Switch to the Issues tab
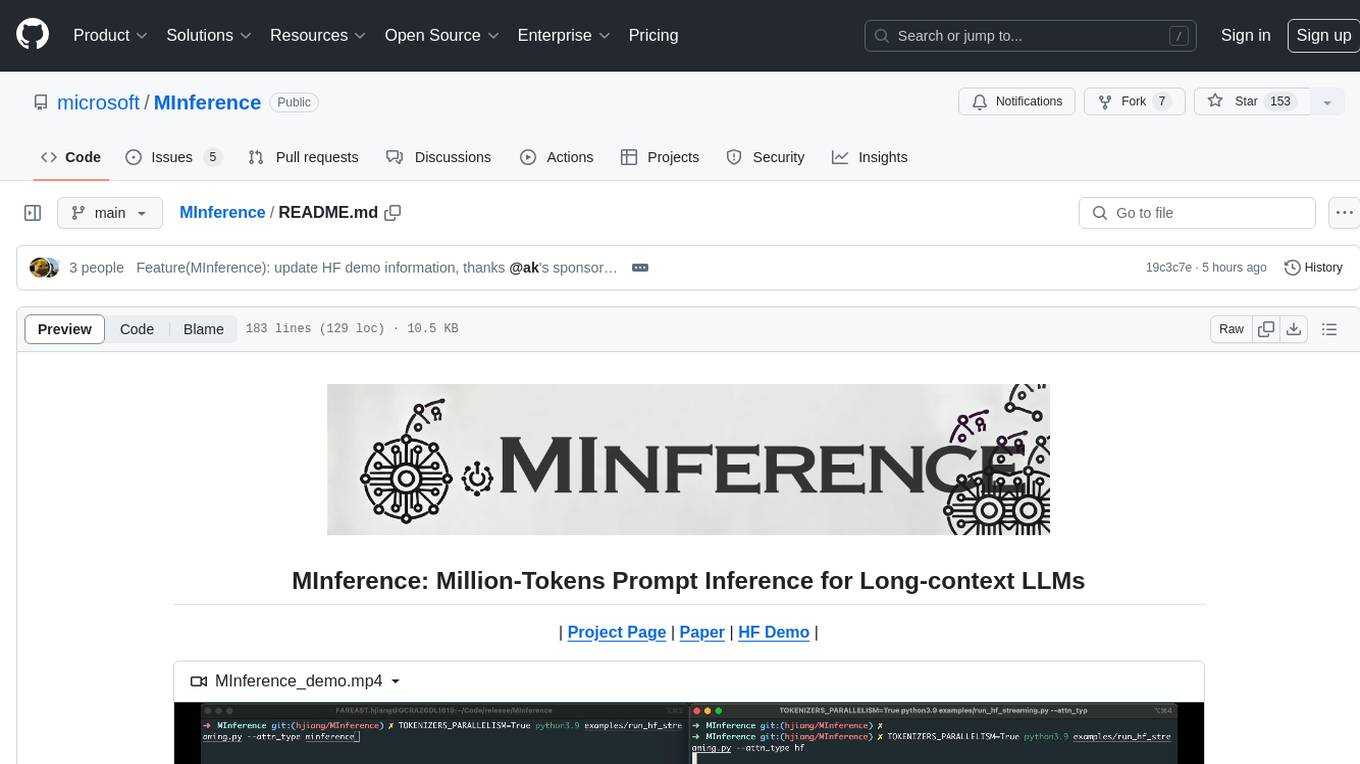This screenshot has height=764, width=1360. (173, 157)
